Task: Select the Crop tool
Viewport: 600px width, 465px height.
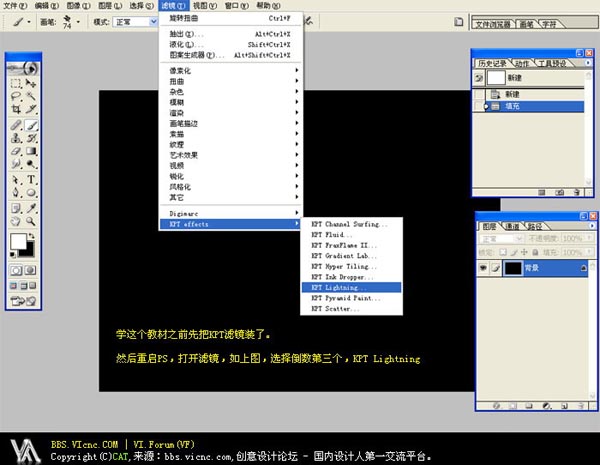Action: tap(16, 109)
